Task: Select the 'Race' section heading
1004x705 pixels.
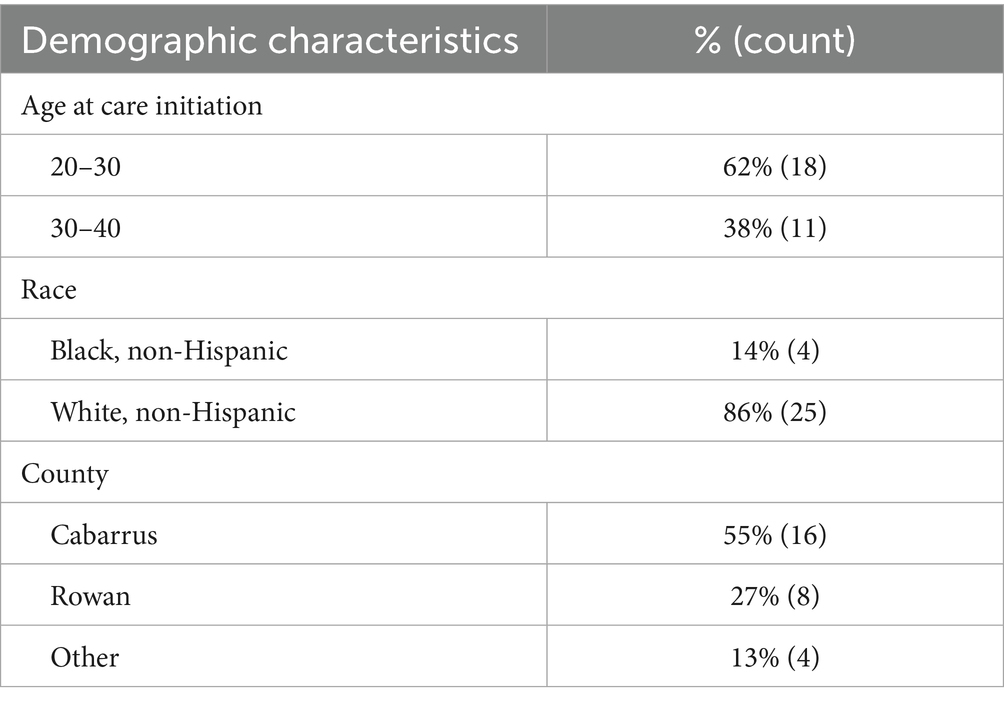Action: click(x=48, y=289)
